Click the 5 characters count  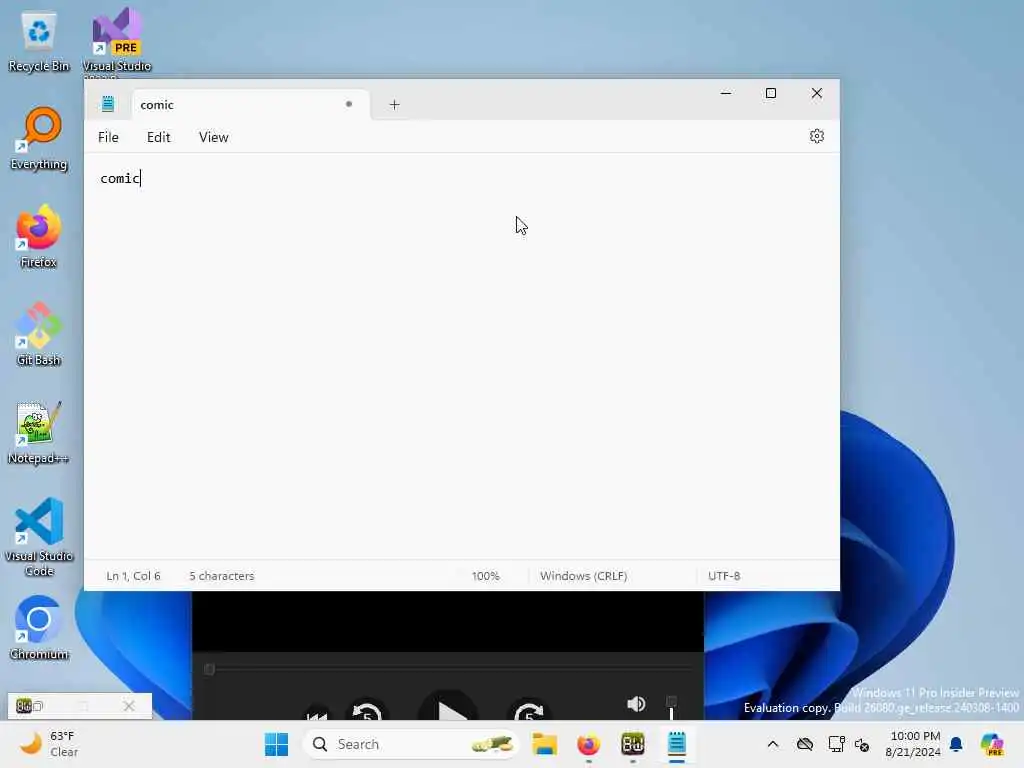coord(221,576)
